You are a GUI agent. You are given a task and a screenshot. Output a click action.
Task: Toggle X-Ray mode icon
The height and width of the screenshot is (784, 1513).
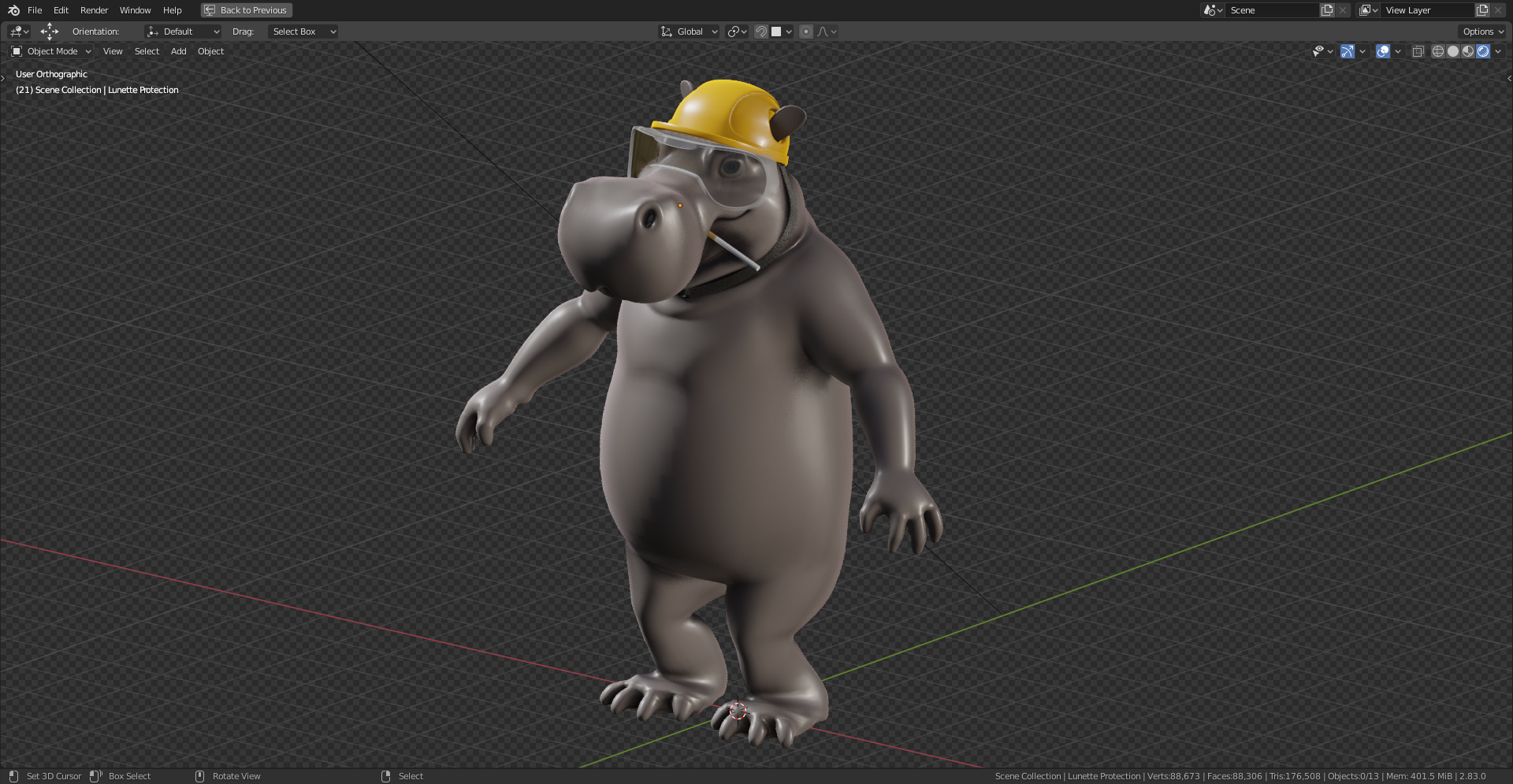[1418, 51]
